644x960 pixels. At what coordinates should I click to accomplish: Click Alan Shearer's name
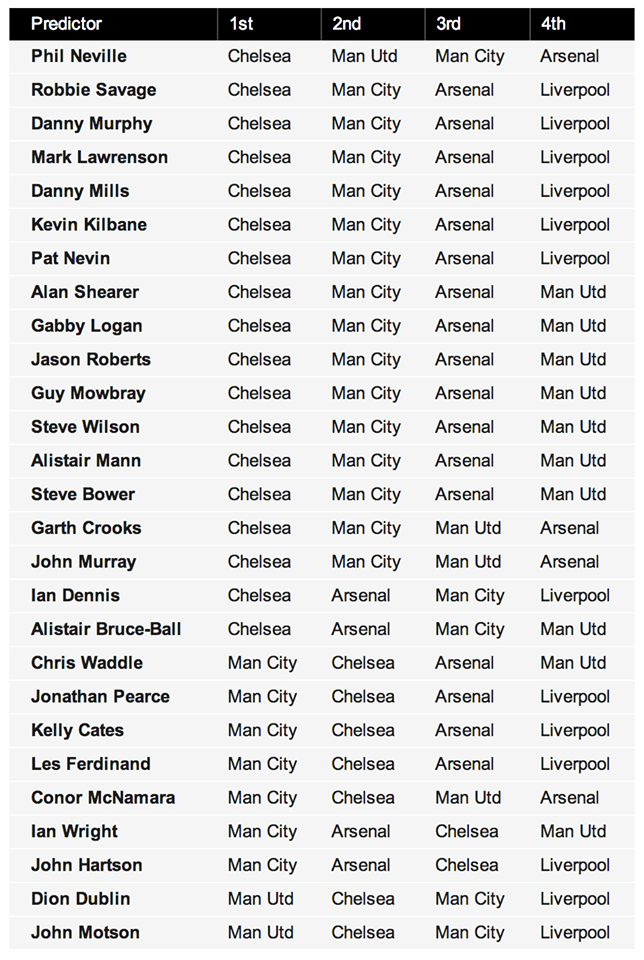85,292
